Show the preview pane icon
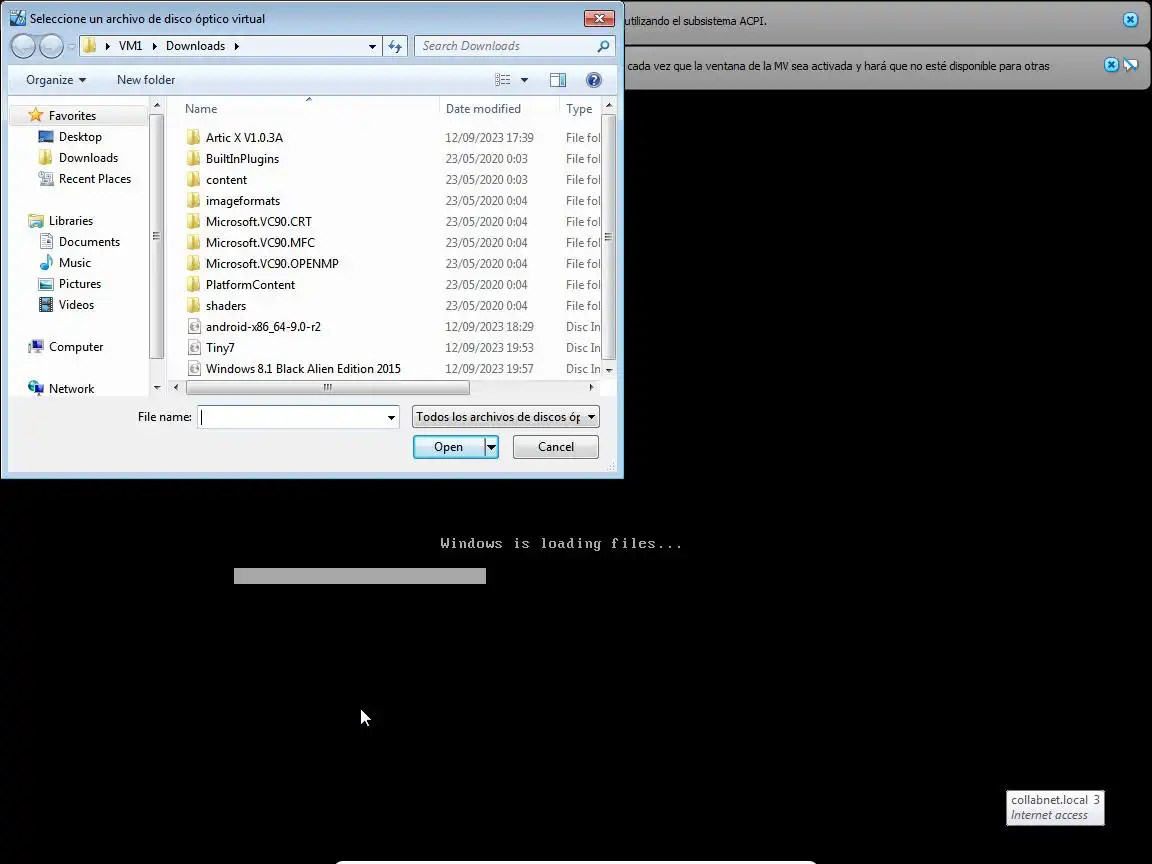 [x=558, y=80]
